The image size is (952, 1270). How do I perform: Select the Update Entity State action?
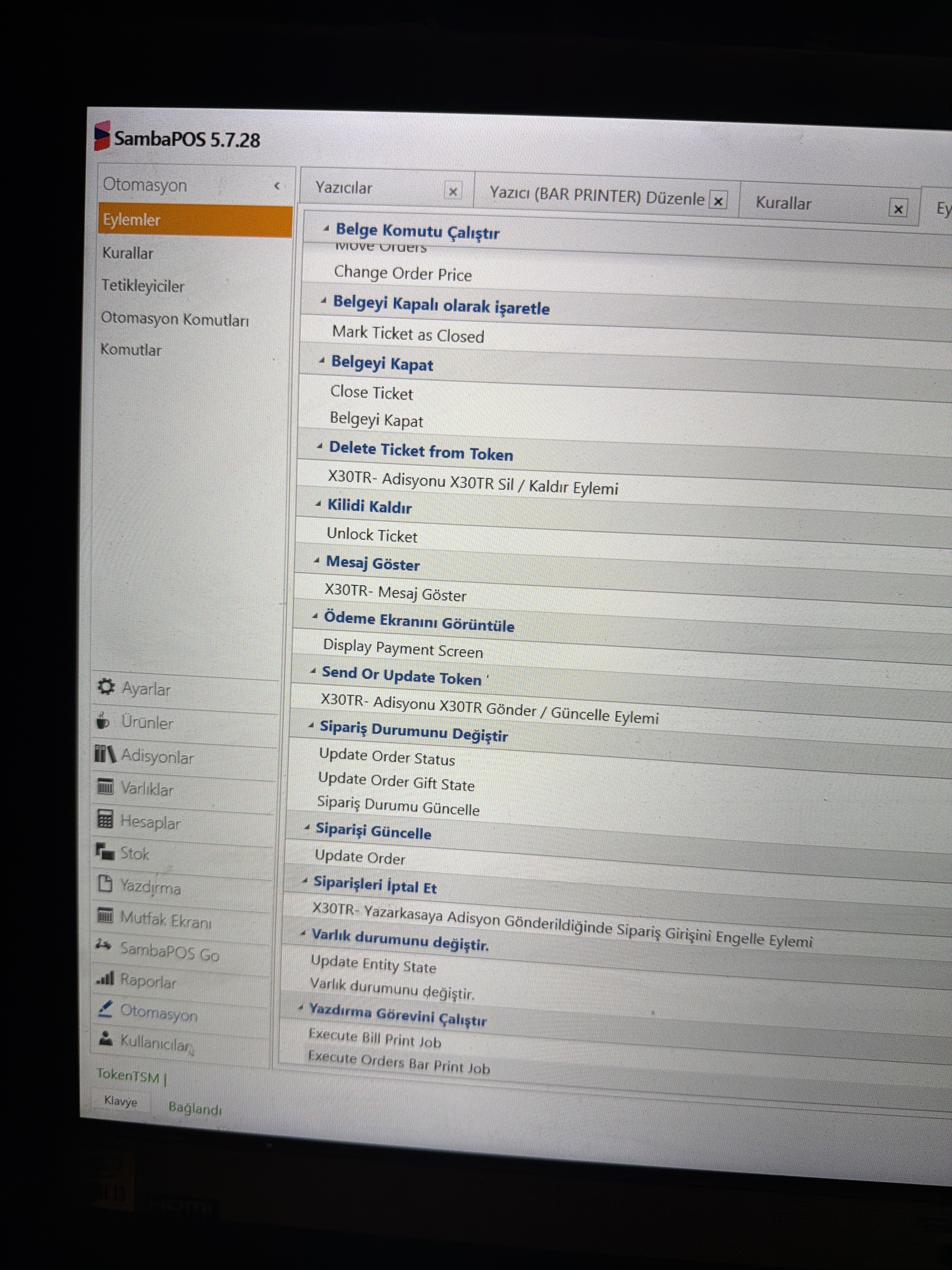click(x=373, y=964)
